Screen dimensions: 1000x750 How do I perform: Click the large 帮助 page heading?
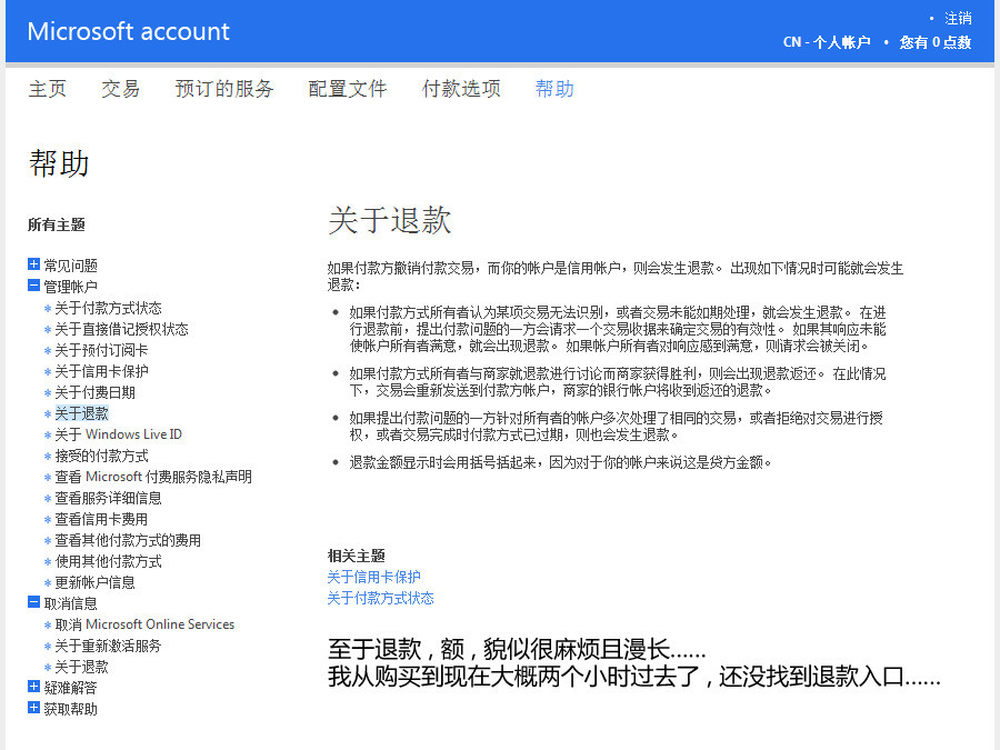pyautogui.click(x=59, y=163)
